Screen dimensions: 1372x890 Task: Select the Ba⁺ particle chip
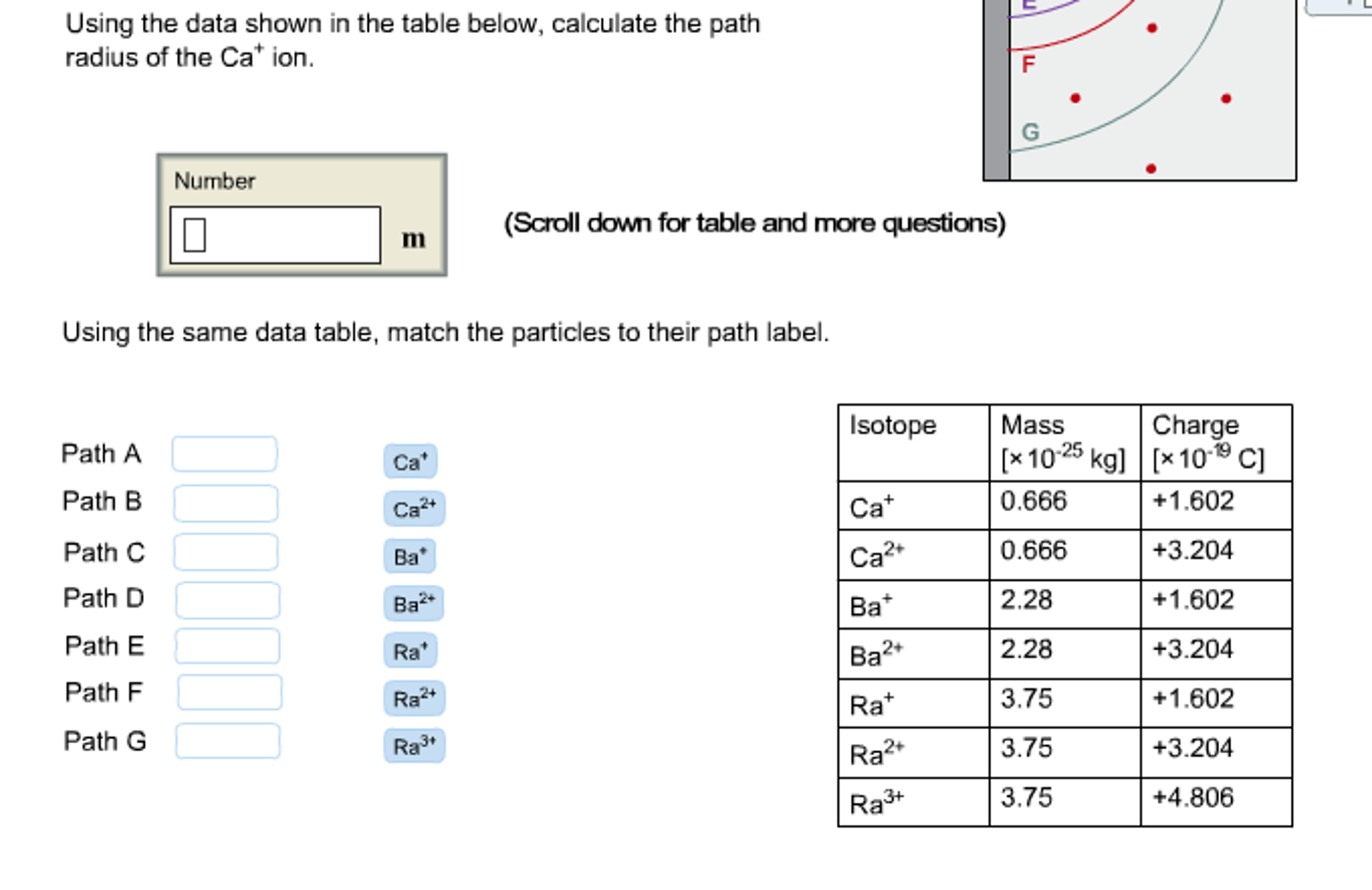click(x=410, y=556)
